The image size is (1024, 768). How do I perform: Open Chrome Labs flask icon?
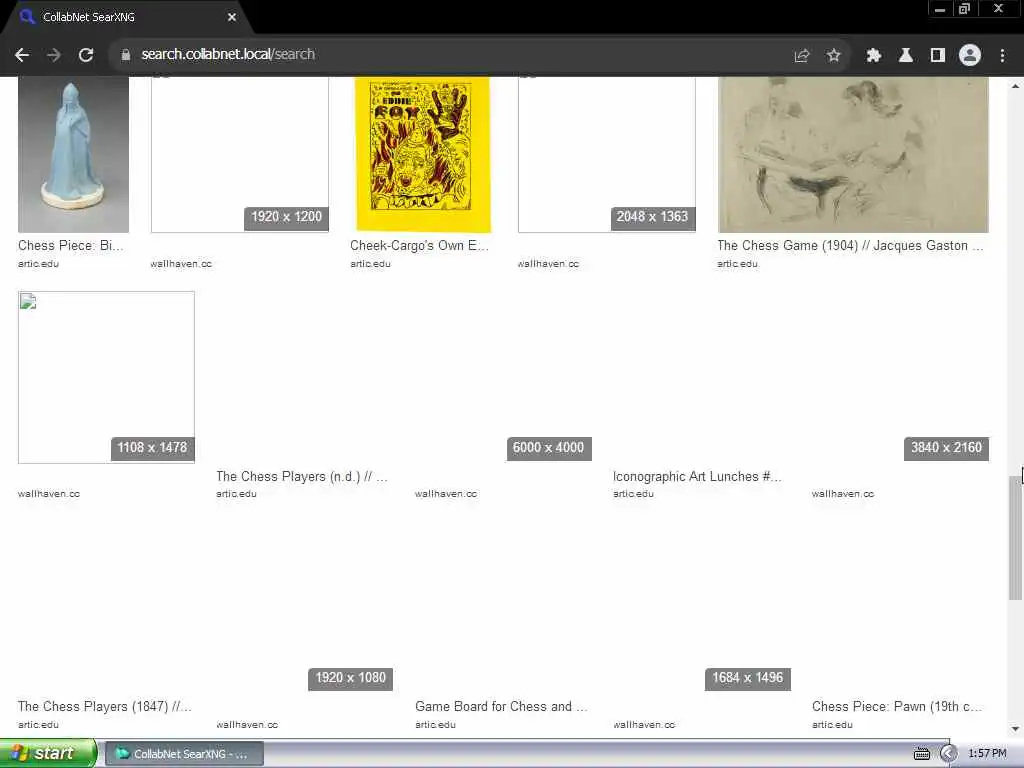(906, 56)
